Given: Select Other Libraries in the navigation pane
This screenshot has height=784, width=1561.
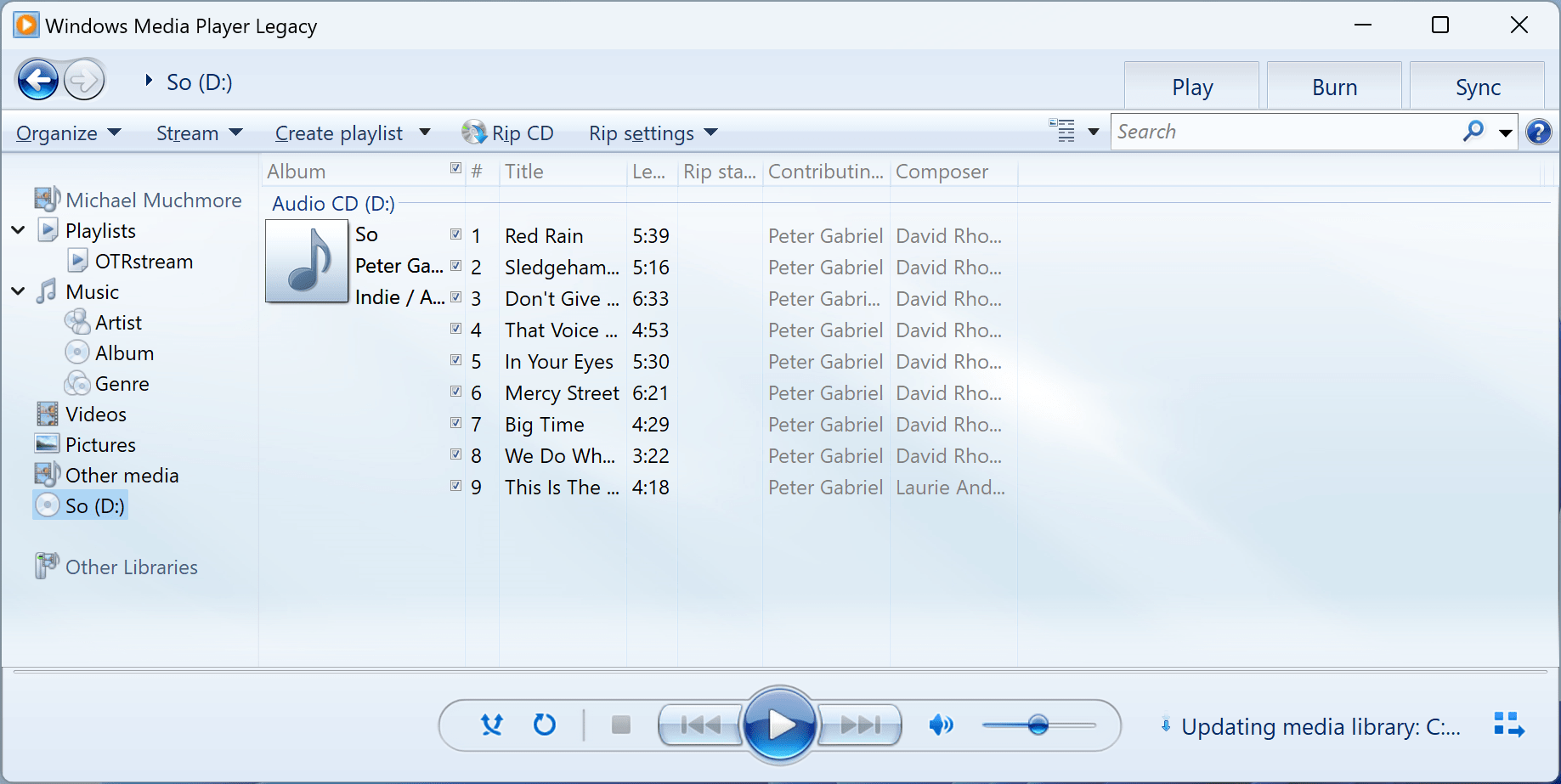Looking at the screenshot, I should (x=132, y=567).
